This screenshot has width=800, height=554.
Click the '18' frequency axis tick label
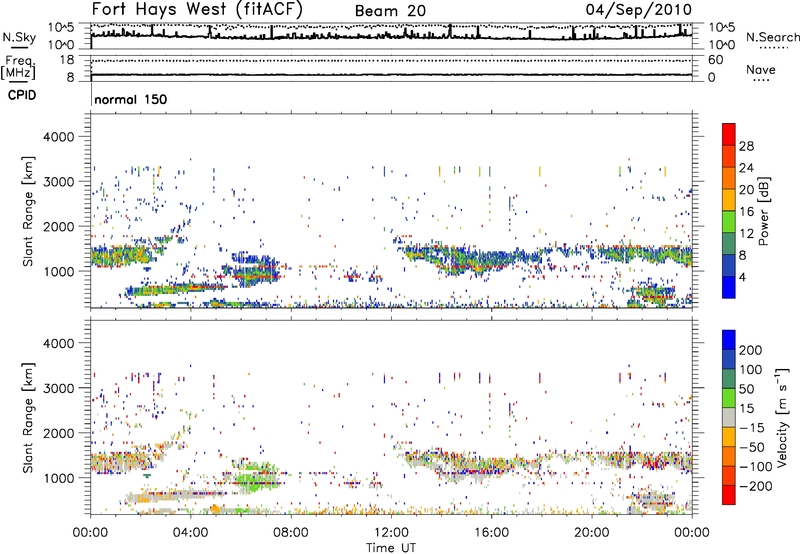pos(67,60)
